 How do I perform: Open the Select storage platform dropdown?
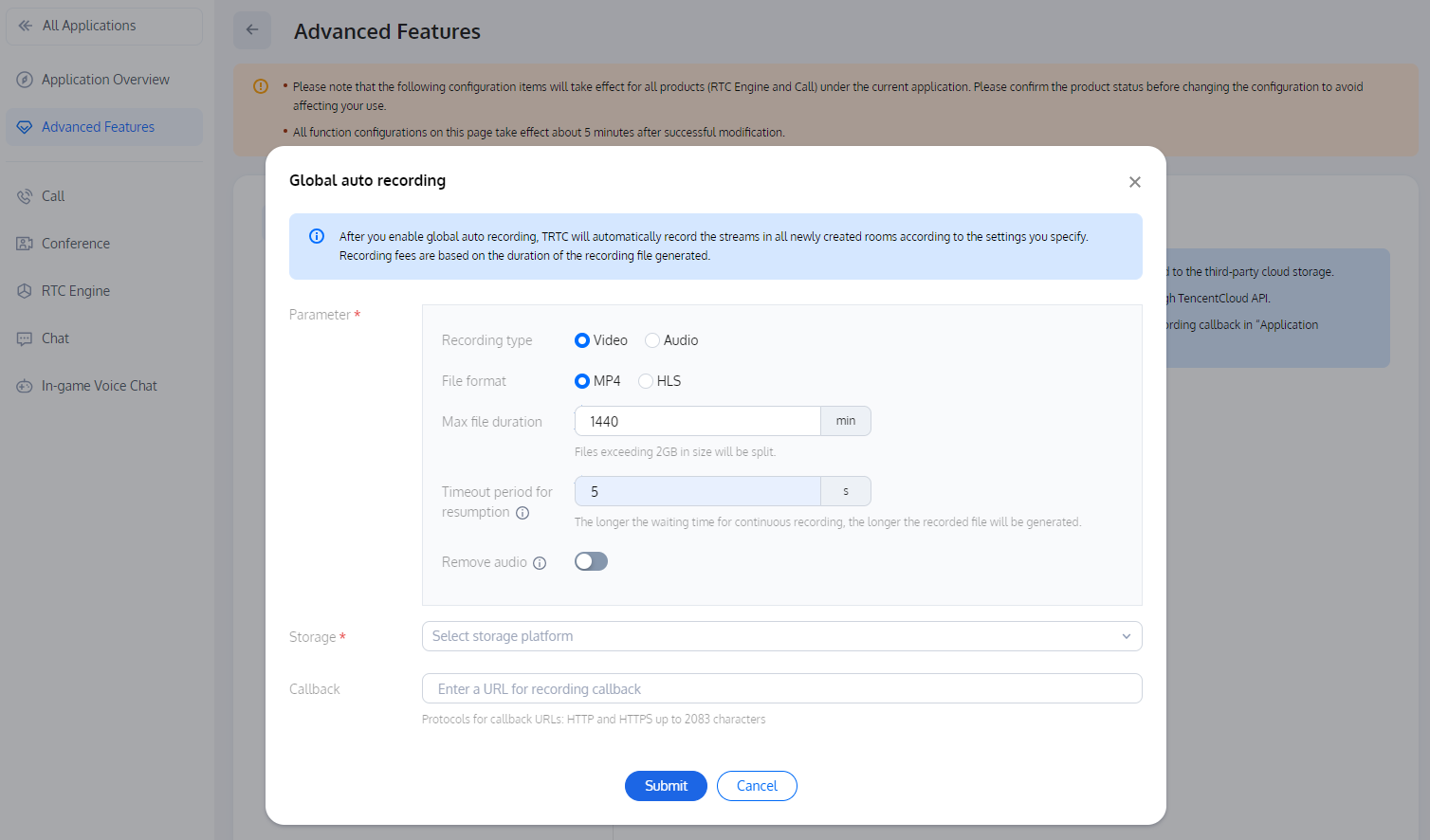(x=781, y=636)
